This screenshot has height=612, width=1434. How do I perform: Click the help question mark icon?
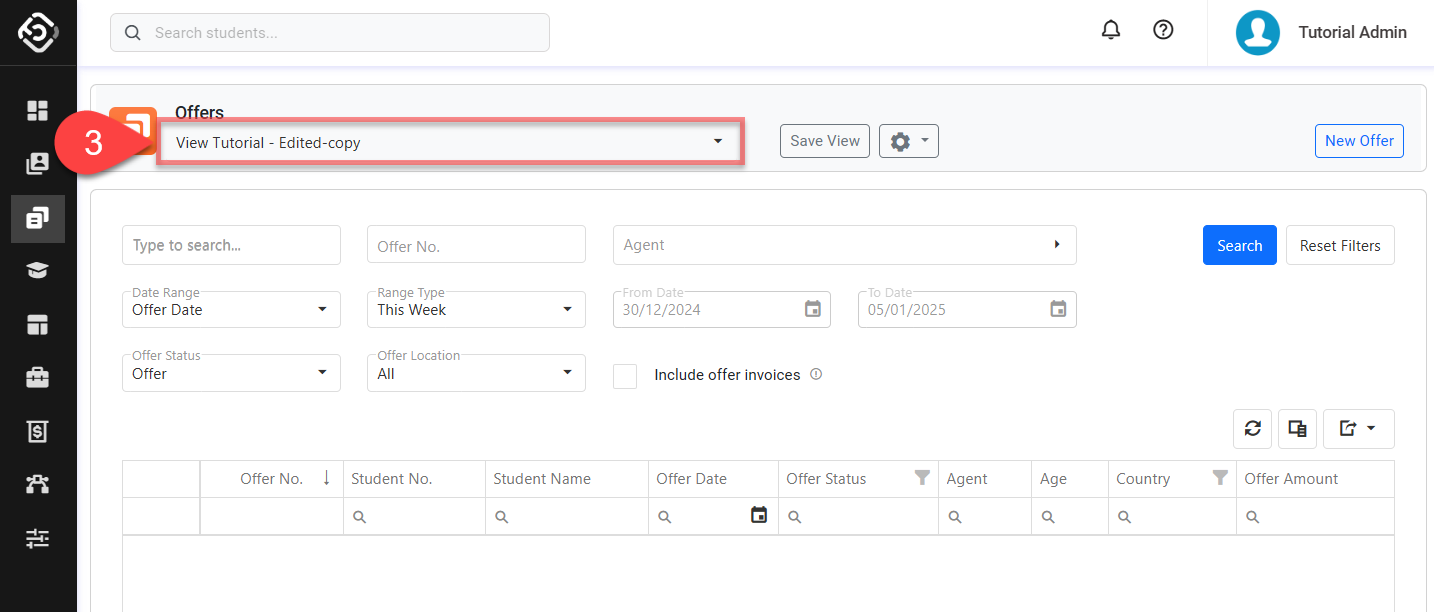(1163, 30)
